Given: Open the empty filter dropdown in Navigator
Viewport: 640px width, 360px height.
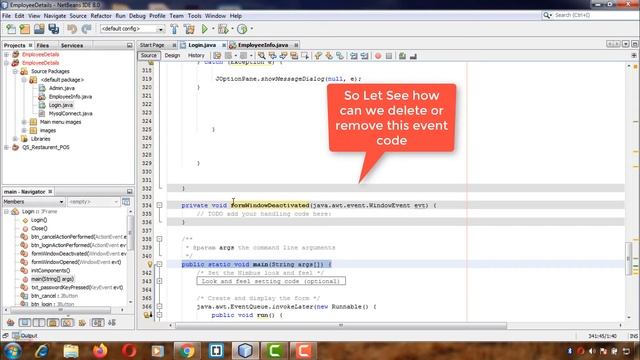Looking at the screenshot, I should point(93,202).
